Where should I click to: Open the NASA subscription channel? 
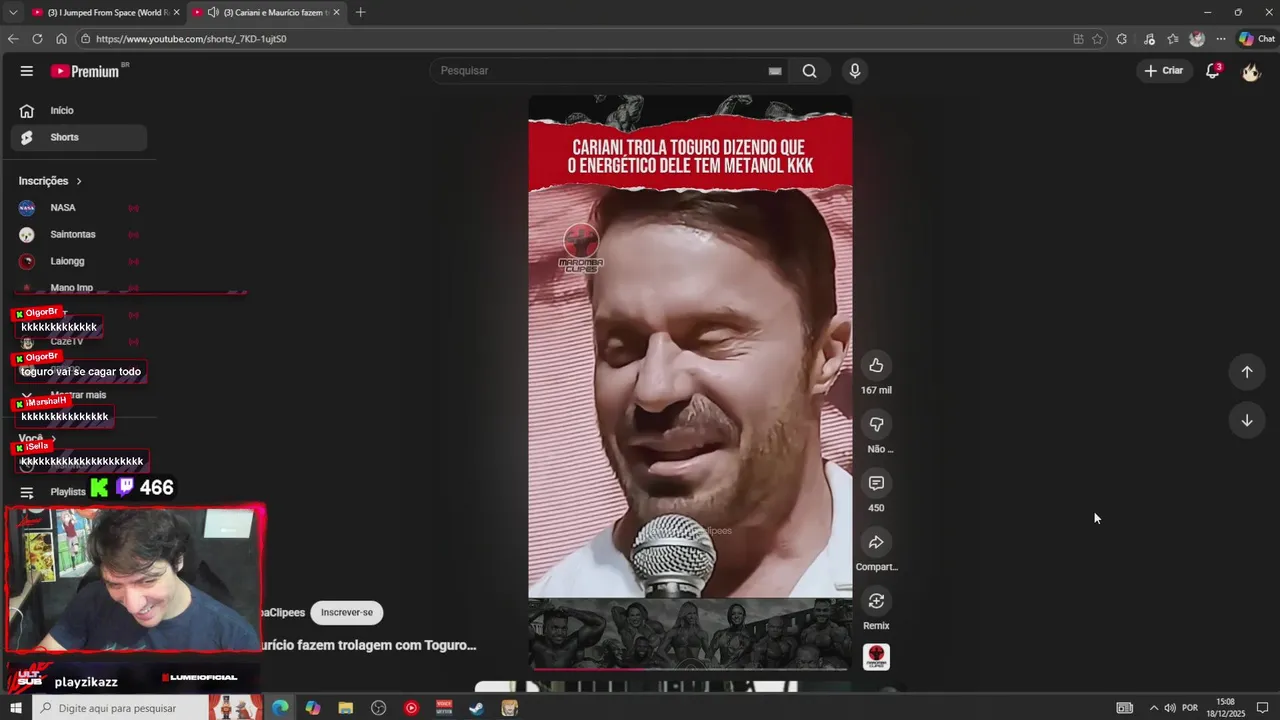79,208
